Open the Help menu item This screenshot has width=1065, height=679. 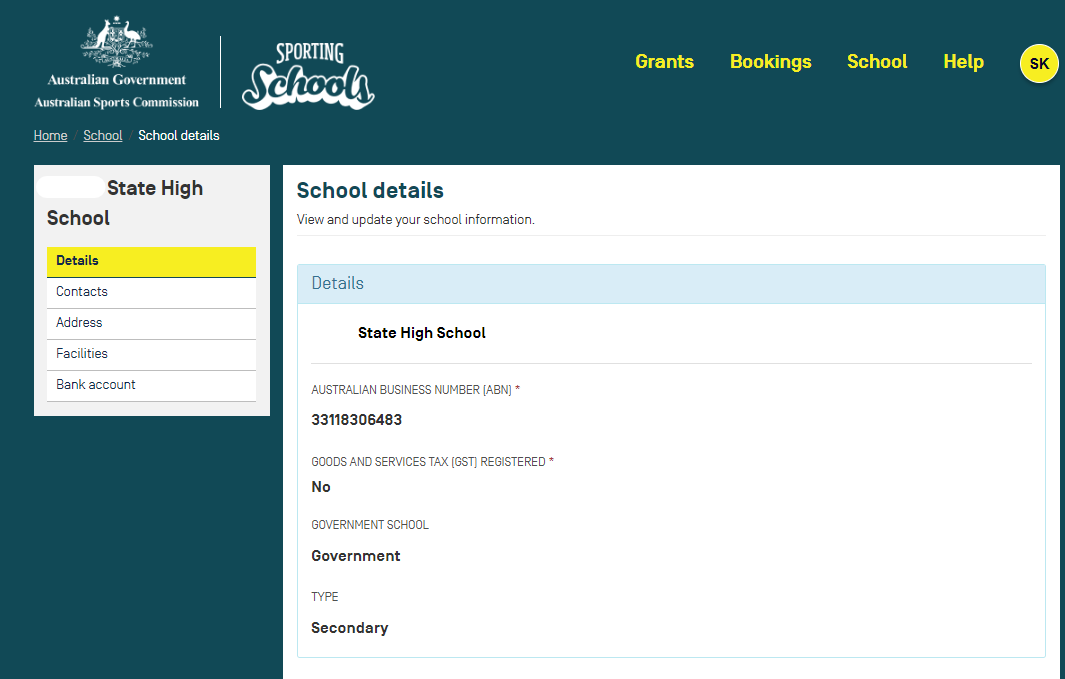(x=963, y=62)
